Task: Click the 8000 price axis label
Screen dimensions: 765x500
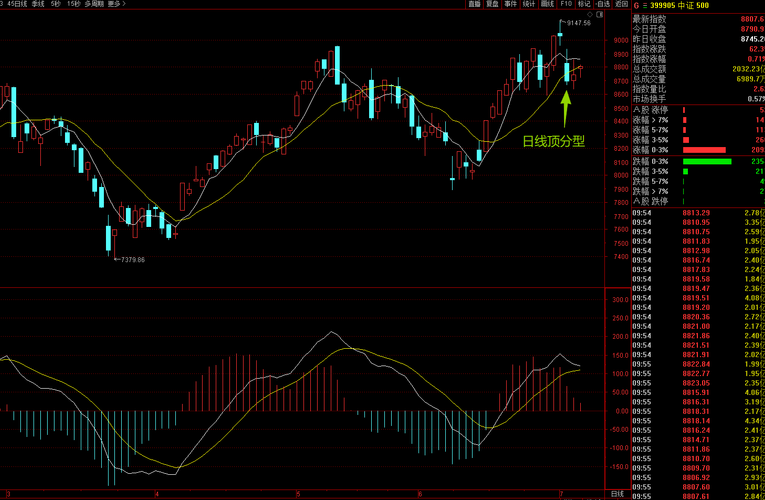Action: tap(621, 175)
